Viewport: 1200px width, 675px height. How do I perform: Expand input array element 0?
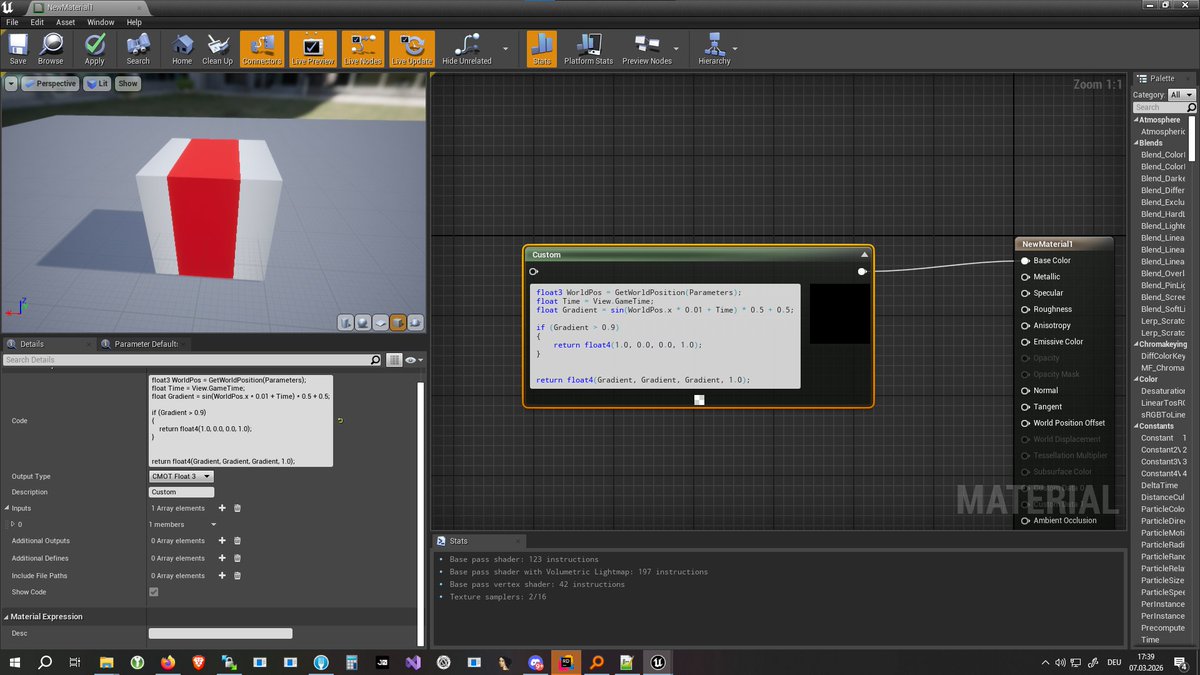pos(12,524)
